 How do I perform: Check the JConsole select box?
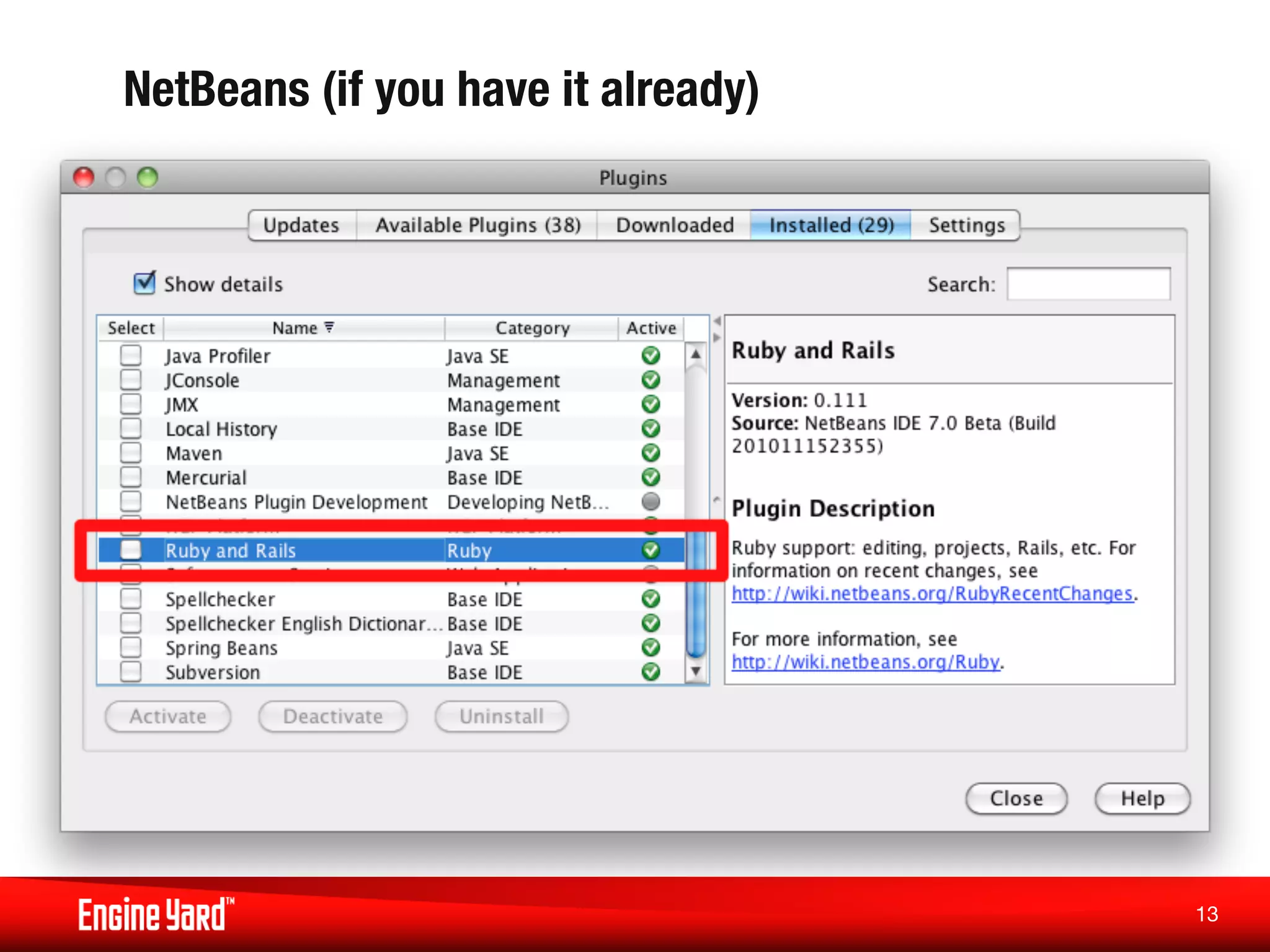pos(131,379)
